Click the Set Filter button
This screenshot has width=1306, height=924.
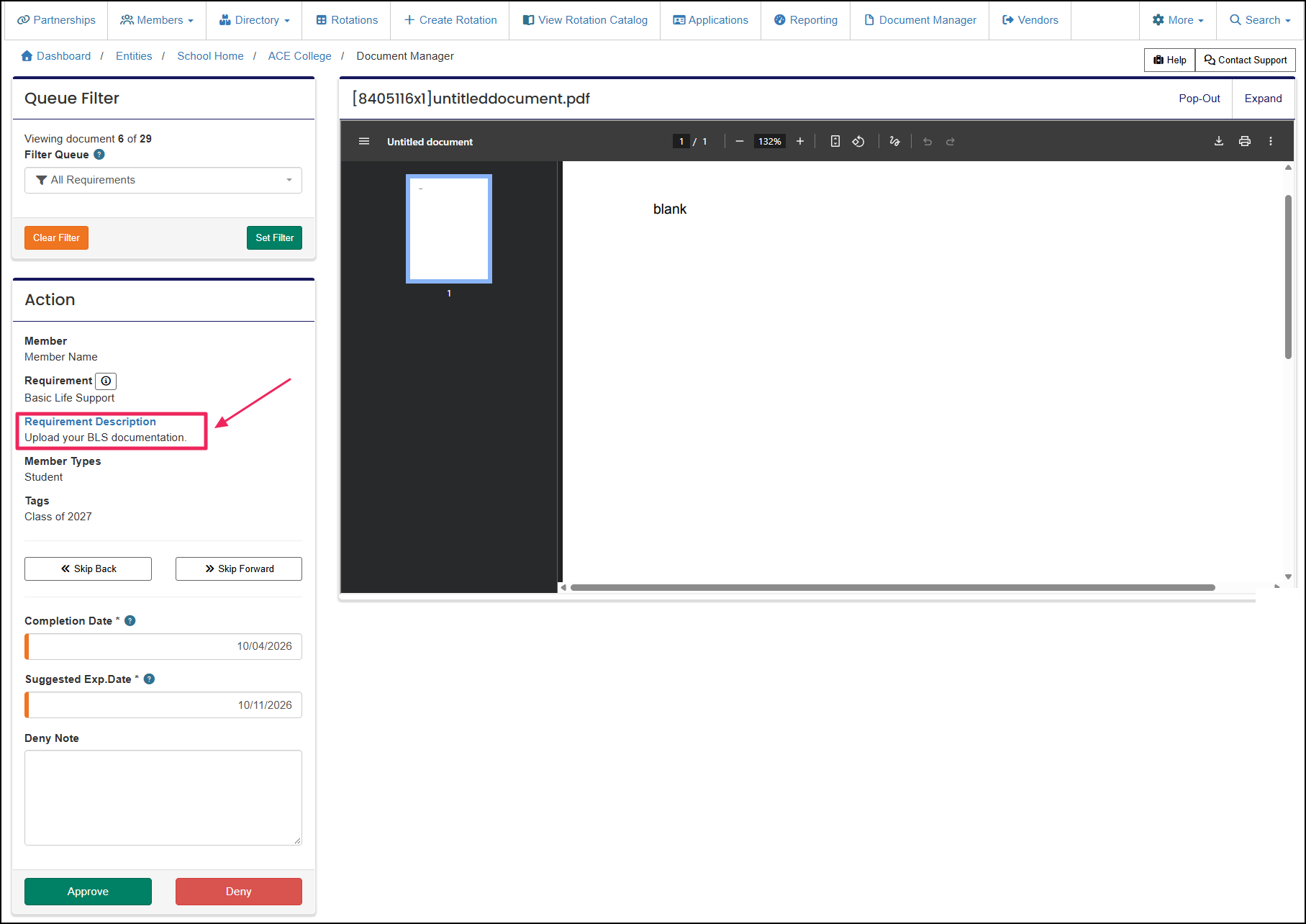coord(274,238)
